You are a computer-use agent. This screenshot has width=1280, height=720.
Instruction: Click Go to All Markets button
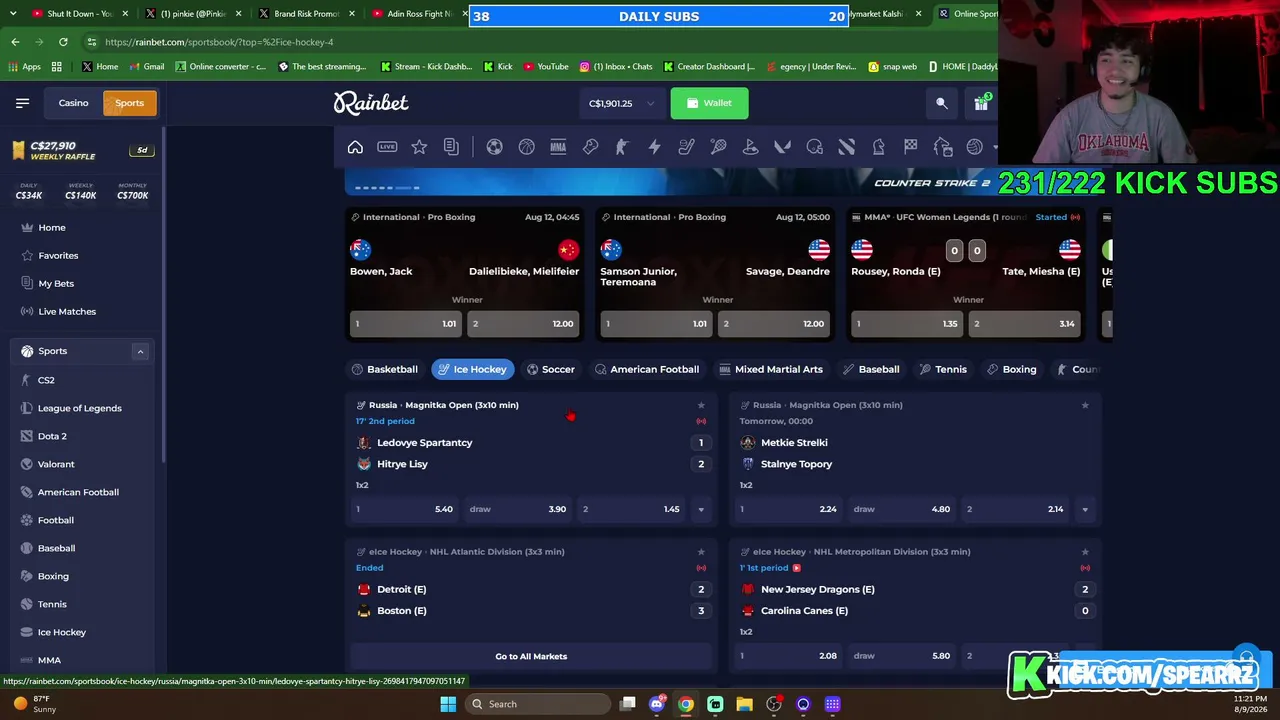[531, 656]
